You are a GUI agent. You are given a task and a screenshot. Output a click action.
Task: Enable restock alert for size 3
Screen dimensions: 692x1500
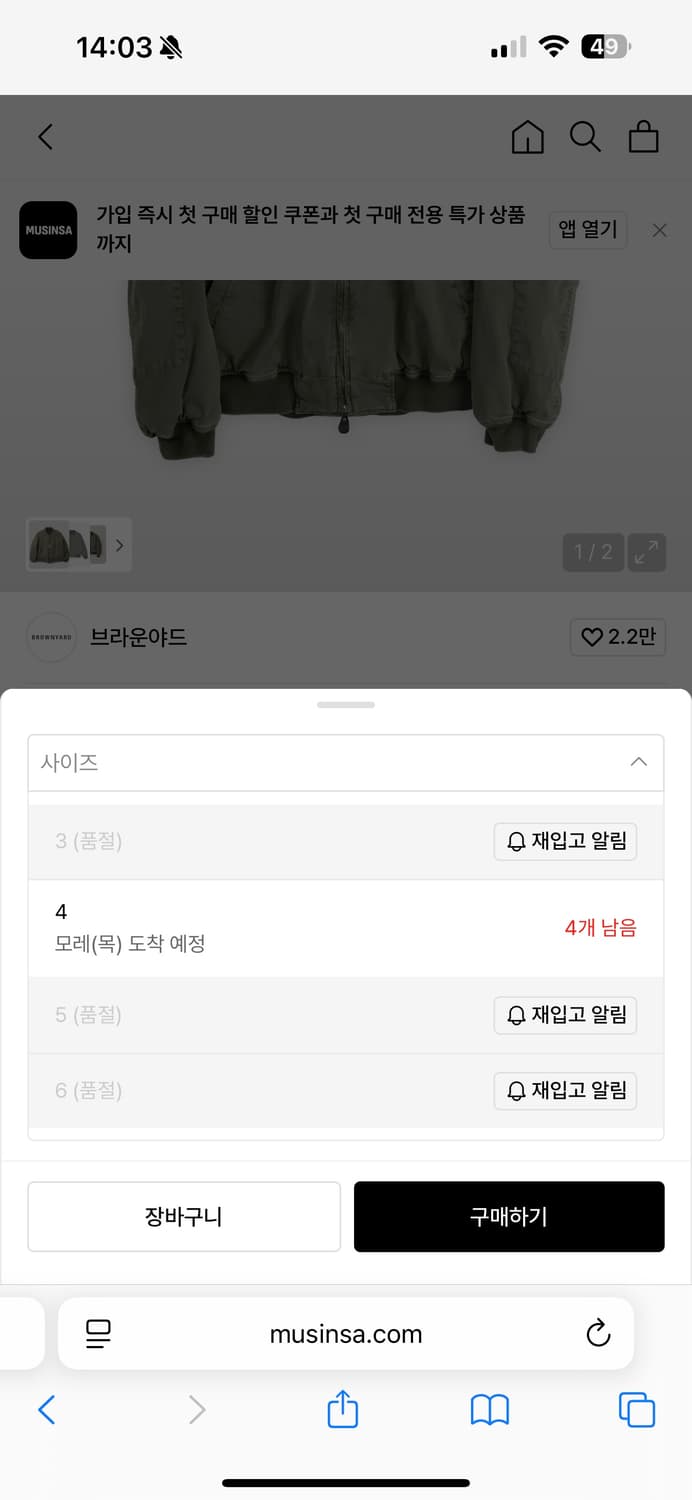click(565, 841)
